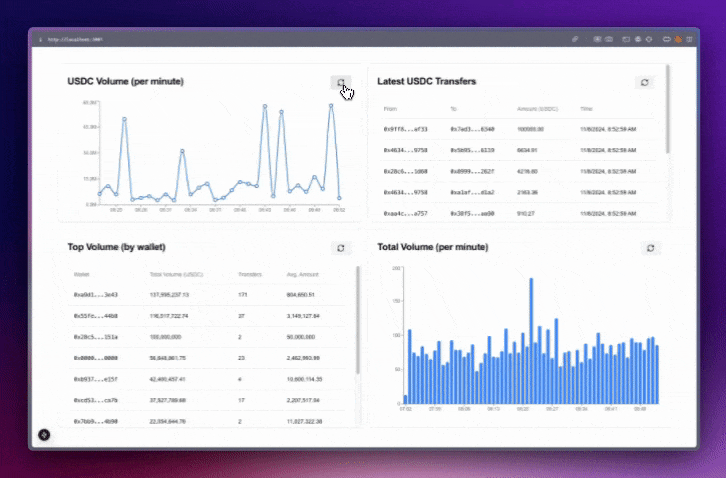Refresh the USDC Volume (per minute) chart

341,82
